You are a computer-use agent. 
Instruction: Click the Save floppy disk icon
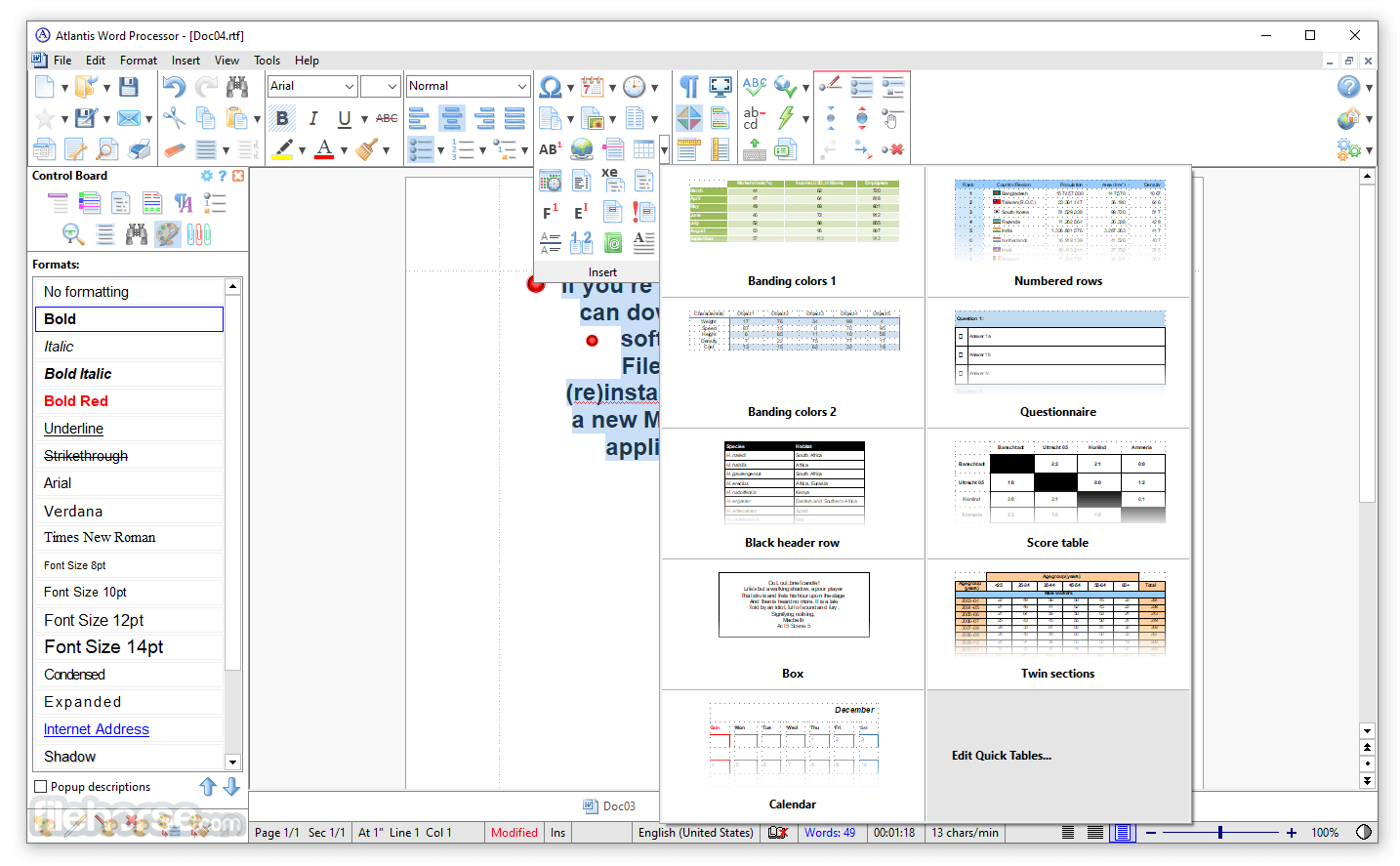(128, 86)
